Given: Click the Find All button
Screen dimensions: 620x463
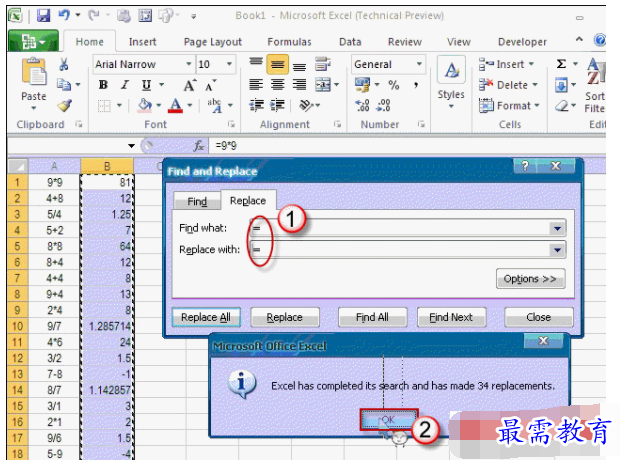Looking at the screenshot, I should [x=372, y=317].
